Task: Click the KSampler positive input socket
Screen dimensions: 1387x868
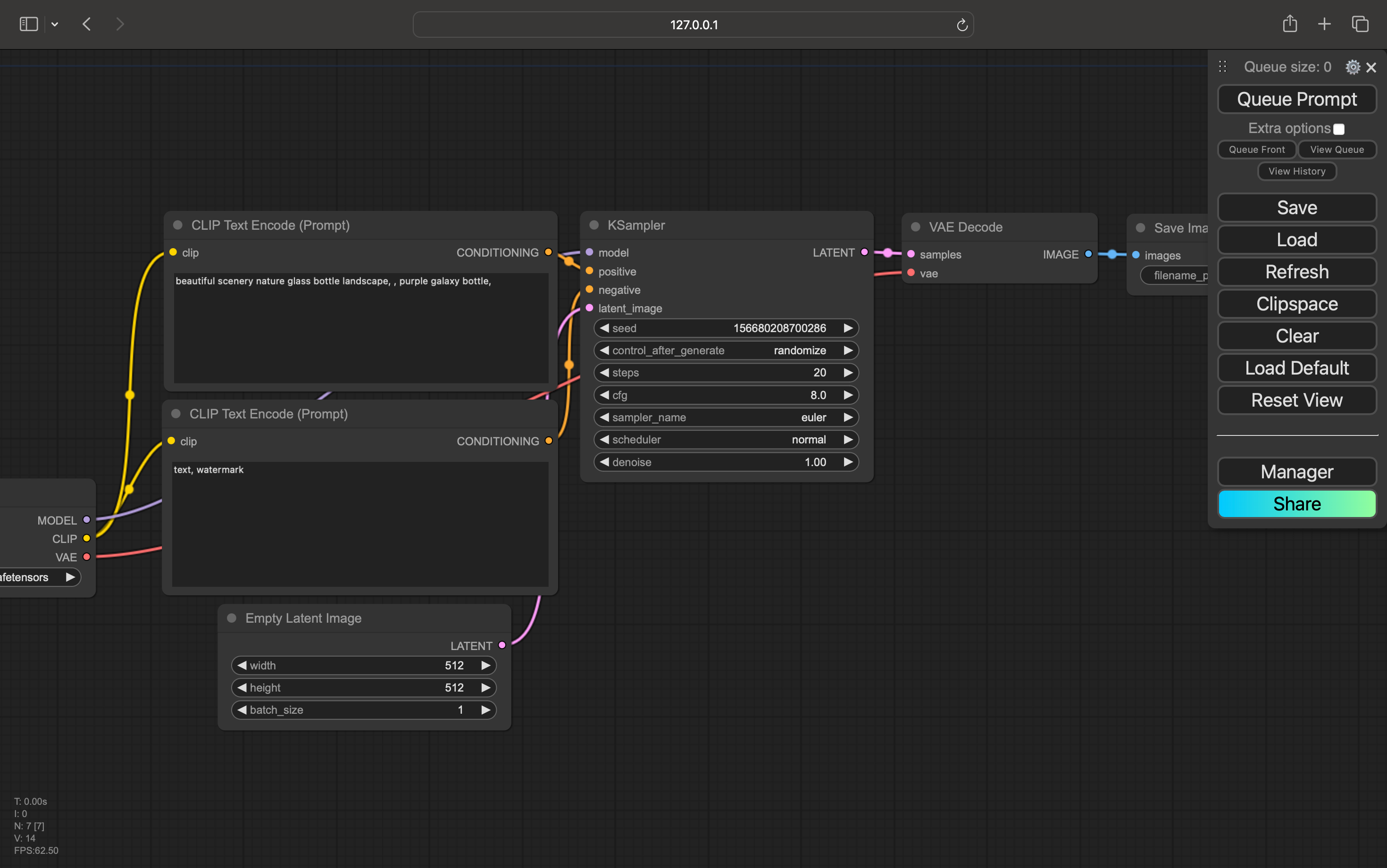Action: coord(589,271)
